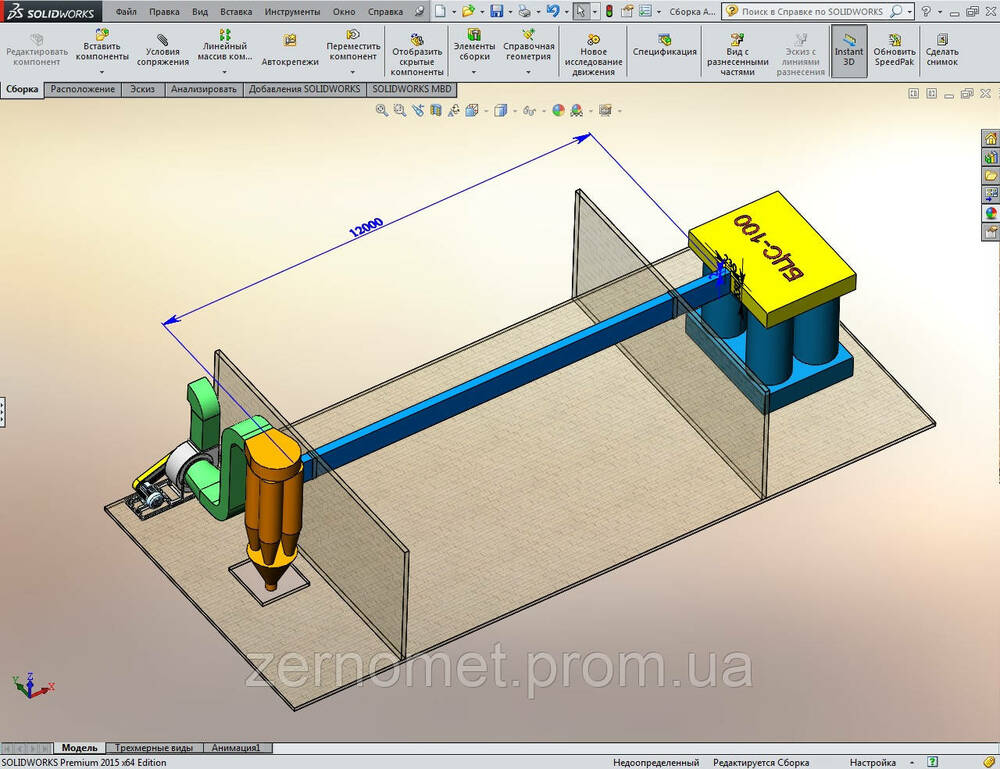The width and height of the screenshot is (1000, 769).
Task: Toggle Instant 3D mode
Action: tap(849, 50)
